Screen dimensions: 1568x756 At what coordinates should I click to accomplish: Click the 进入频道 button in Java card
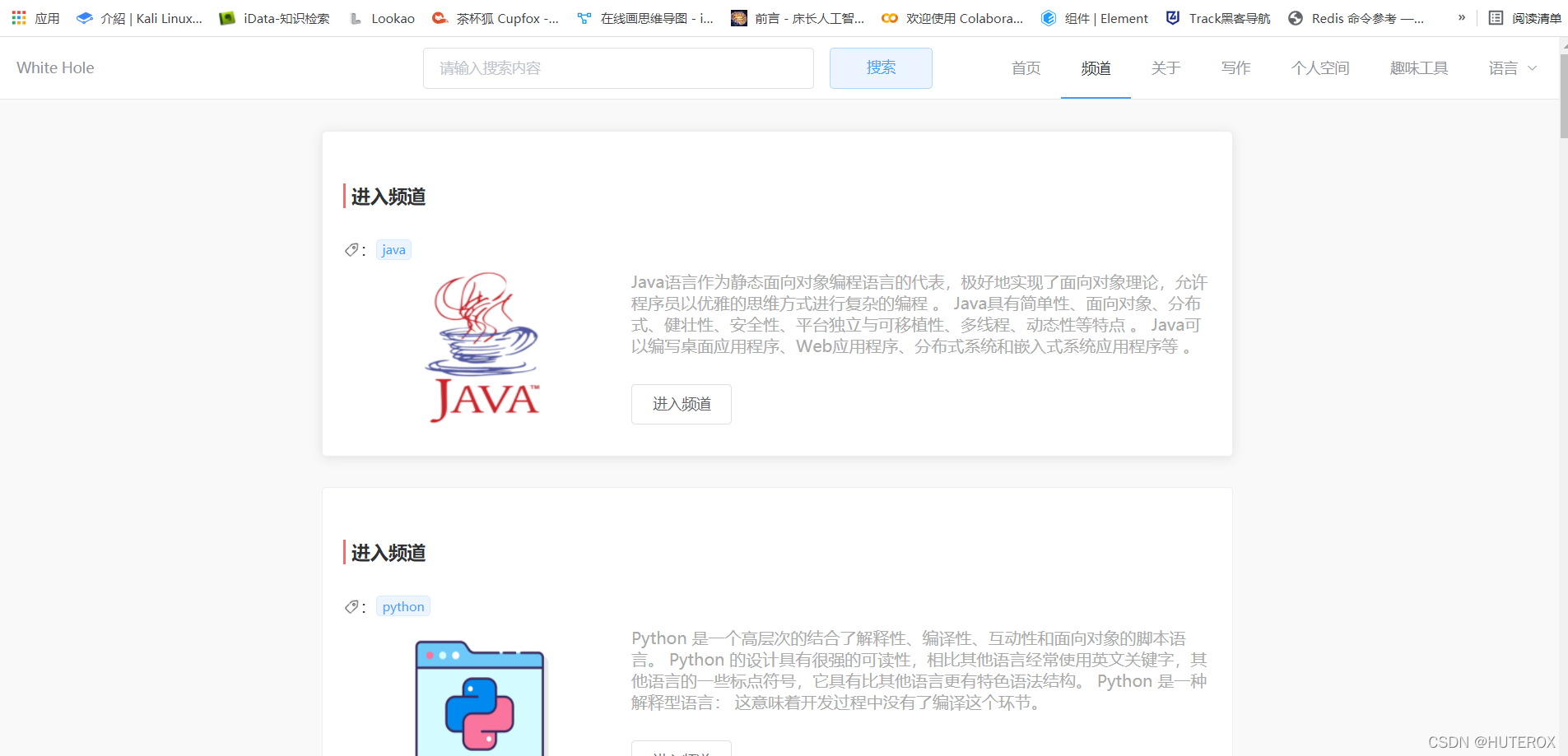coord(682,404)
